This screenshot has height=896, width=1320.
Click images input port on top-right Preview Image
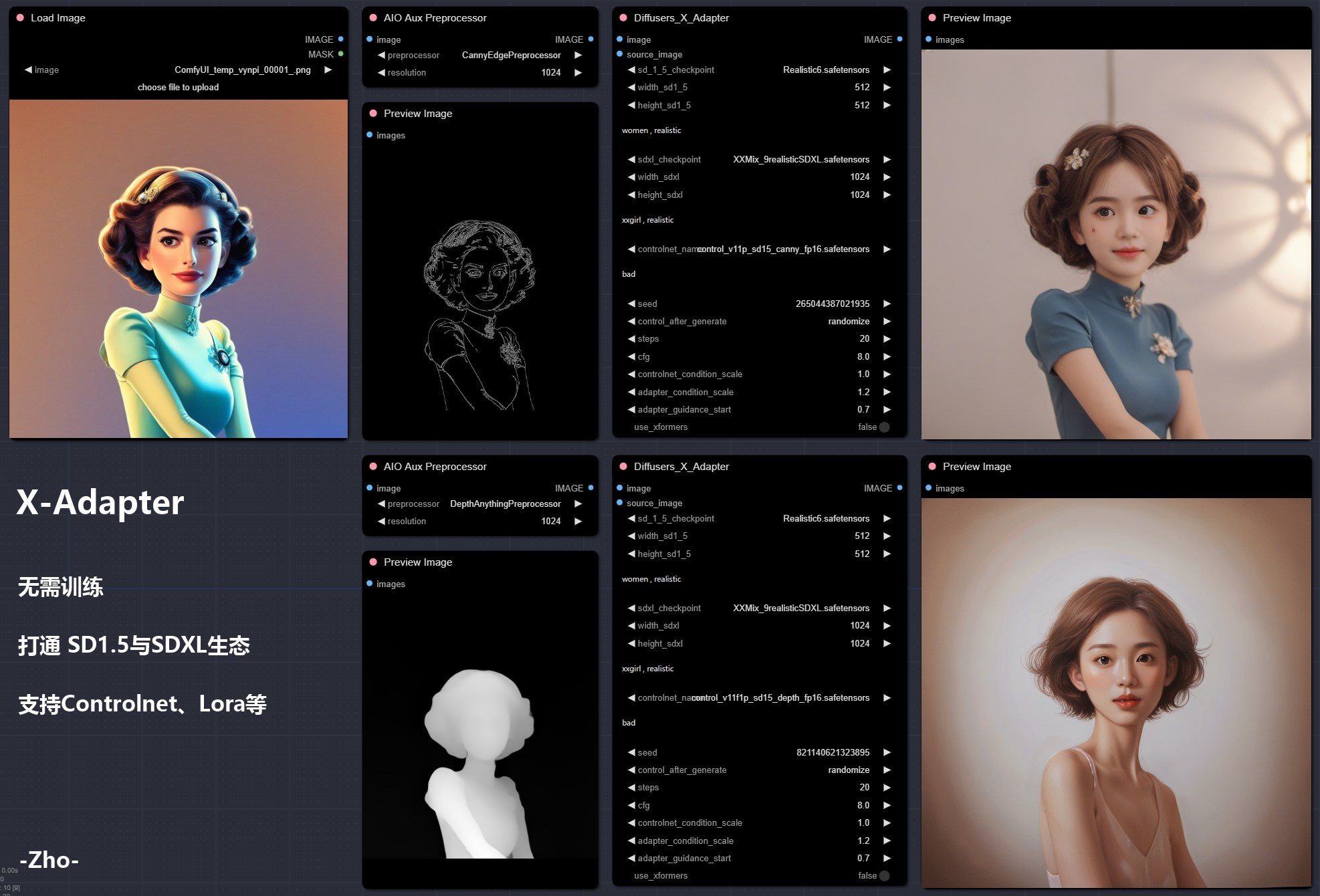tap(929, 39)
